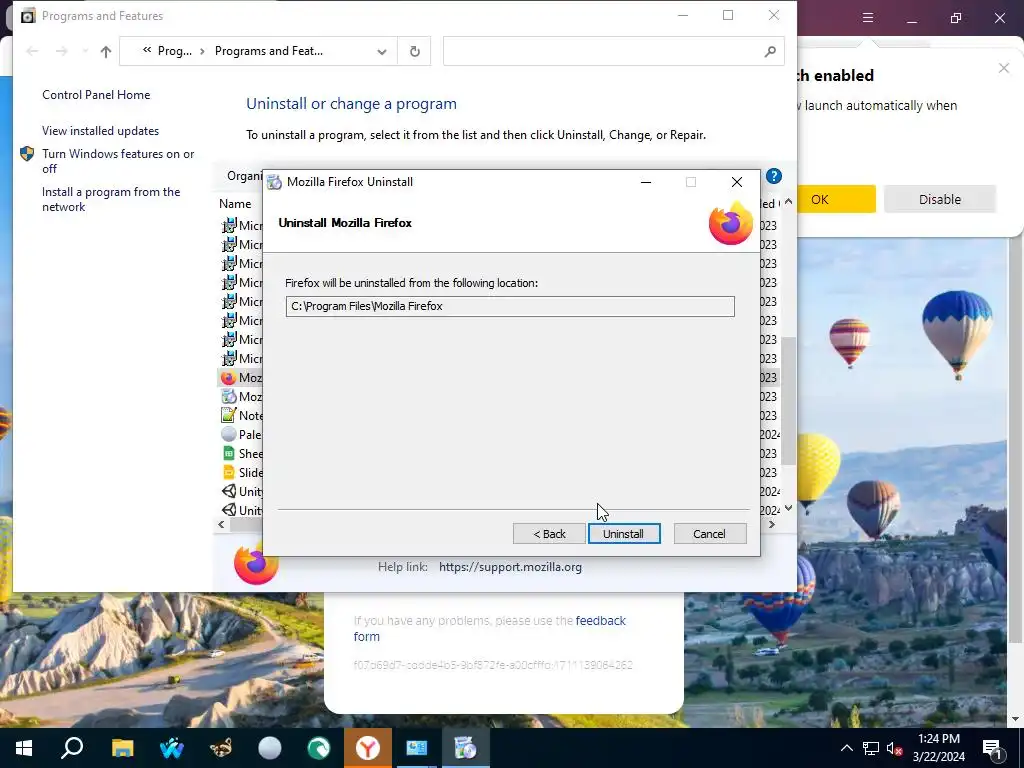
Task: Click the shield icon beside Windows features
Action: pos(27,153)
